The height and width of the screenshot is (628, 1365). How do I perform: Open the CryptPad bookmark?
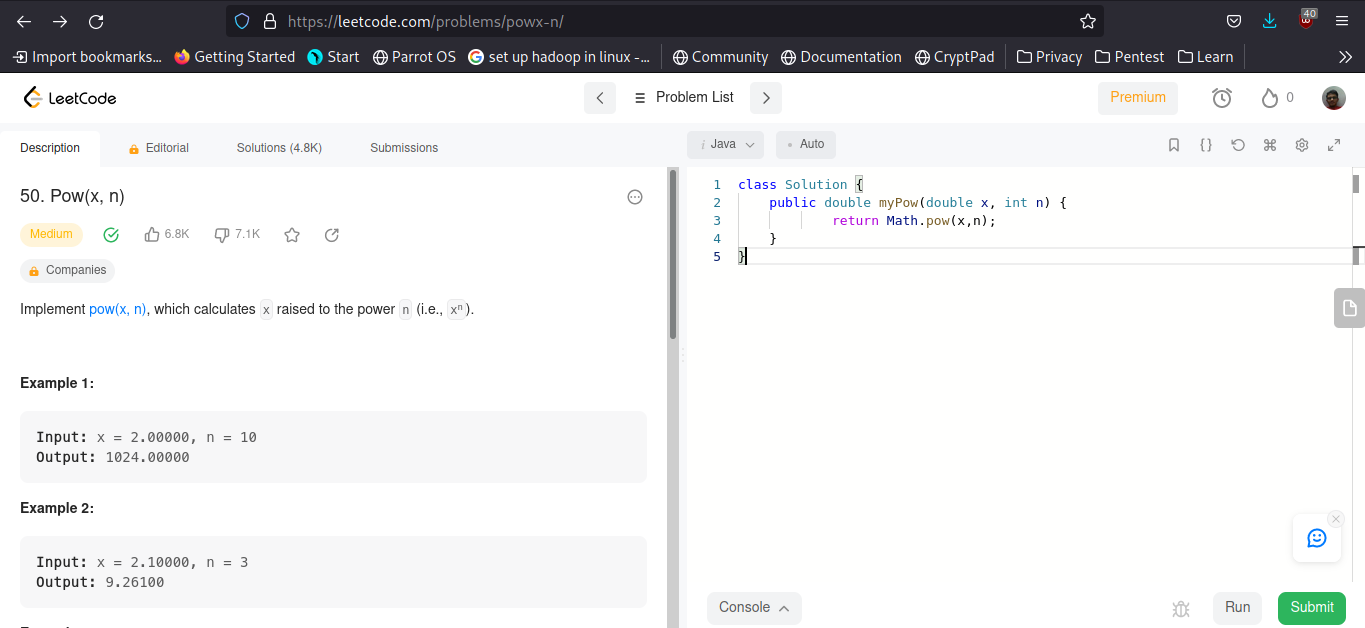[x=954, y=57]
